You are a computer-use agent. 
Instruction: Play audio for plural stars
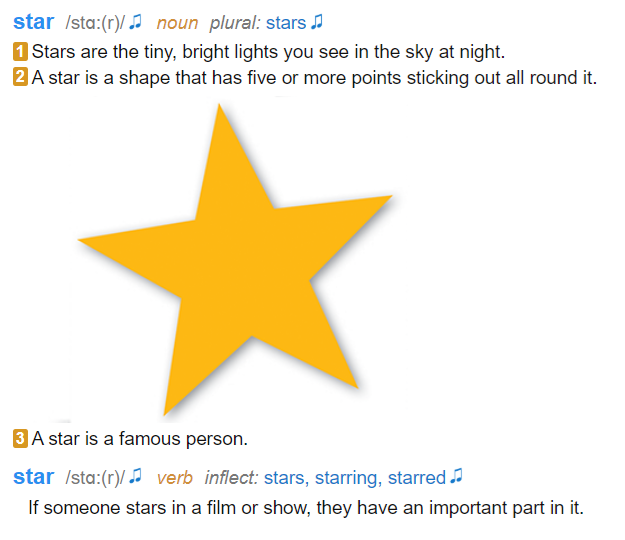[x=317, y=22]
